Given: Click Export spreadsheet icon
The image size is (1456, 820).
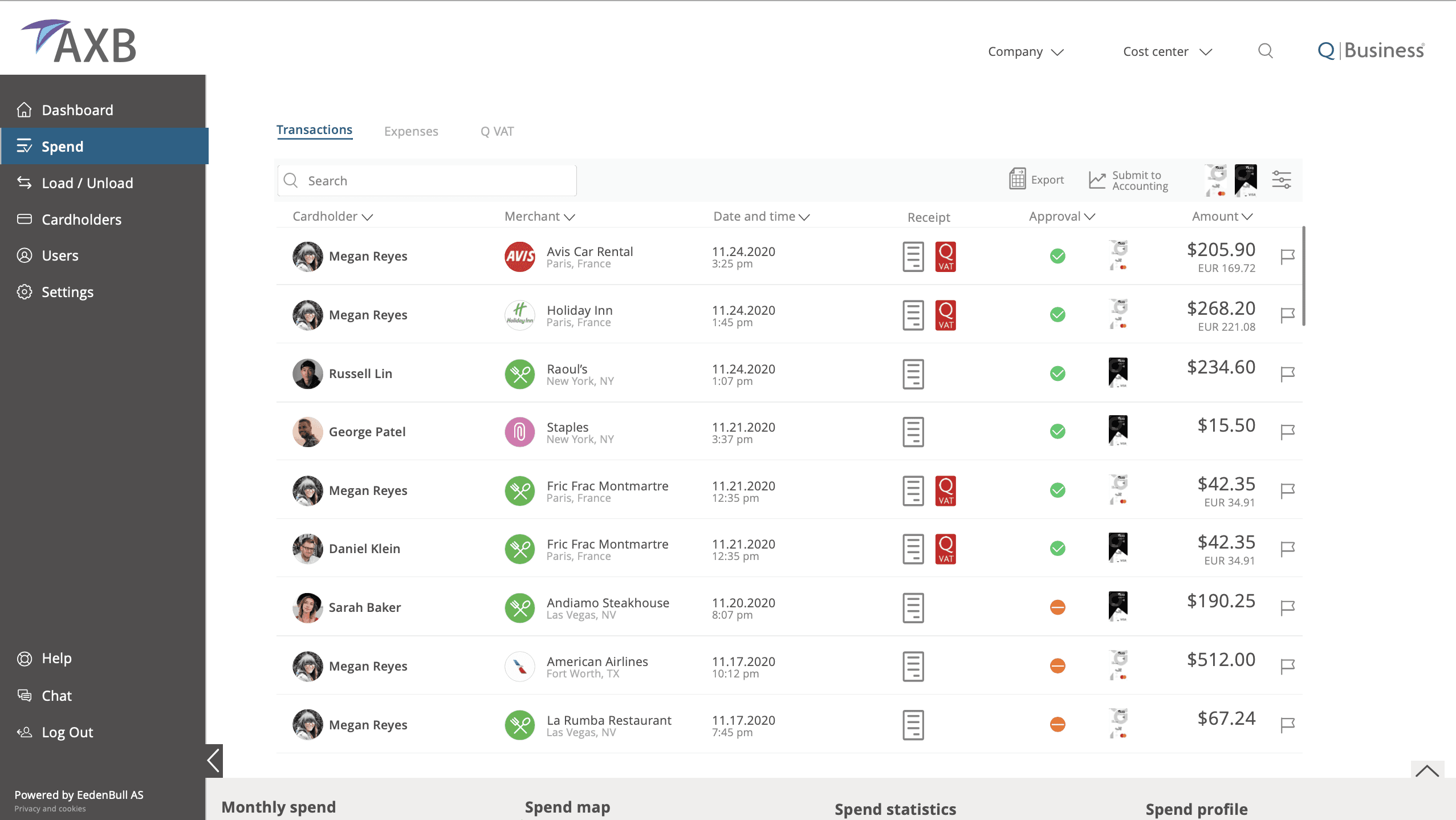Looking at the screenshot, I should click(1017, 180).
